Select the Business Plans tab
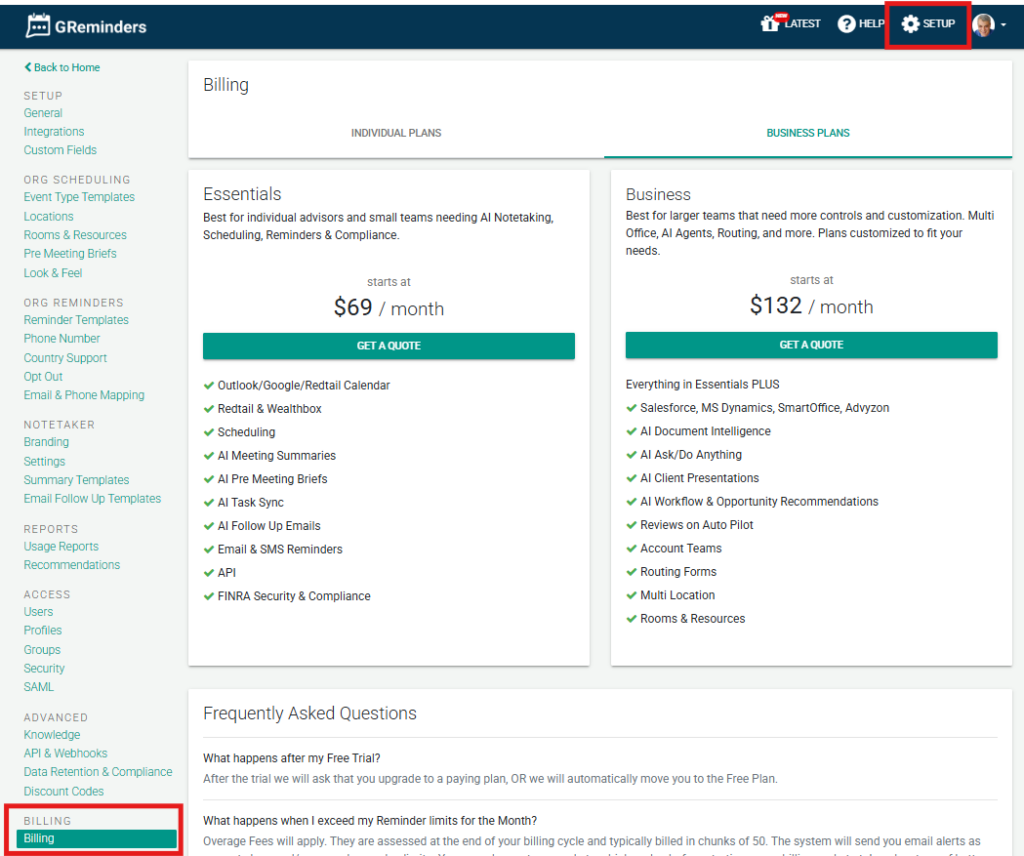This screenshot has height=856, width=1024. [808, 133]
